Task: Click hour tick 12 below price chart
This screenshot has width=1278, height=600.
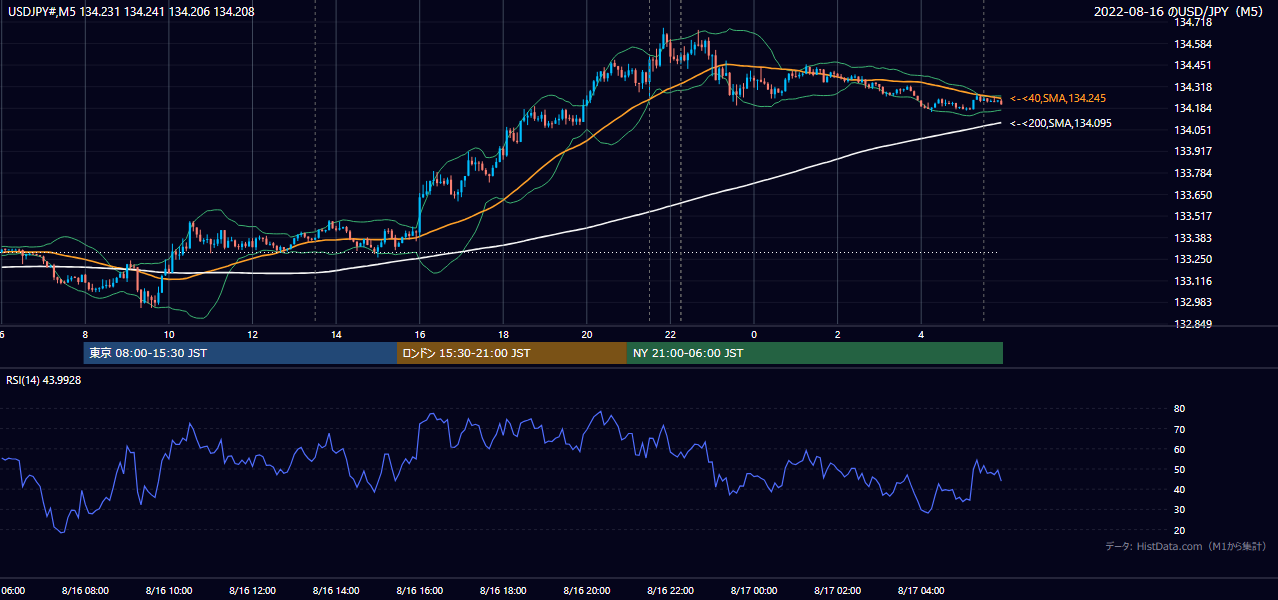Action: pyautogui.click(x=253, y=334)
